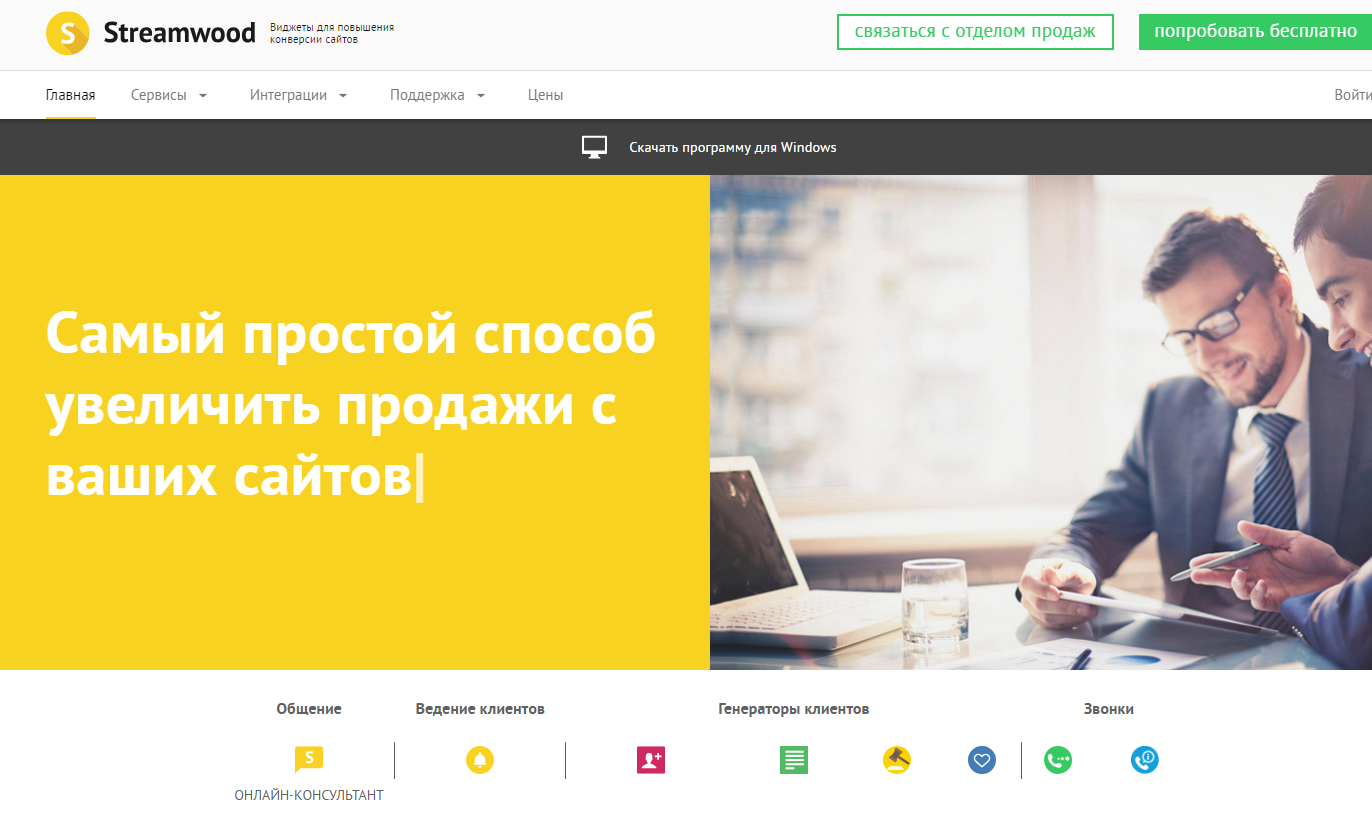Image resolution: width=1372 pixels, height=818 pixels.
Task: Click попробовать бесплатно button
Action: click(x=1255, y=32)
